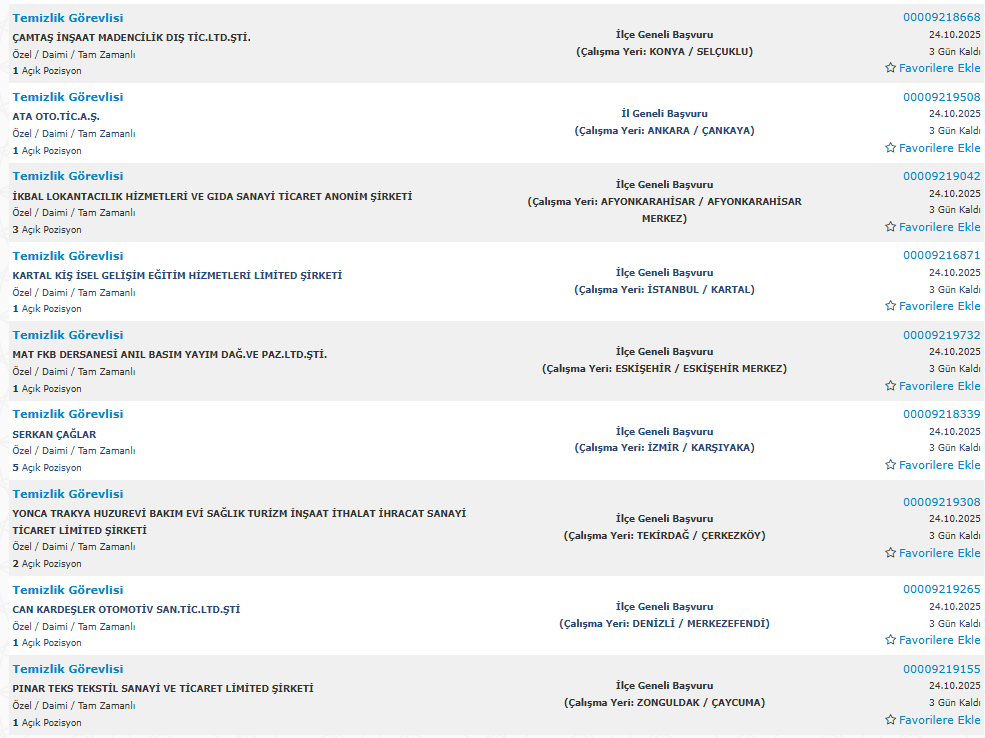This screenshot has height=738, width=985.
Task: Open job number 00009216871
Action: click(x=941, y=255)
